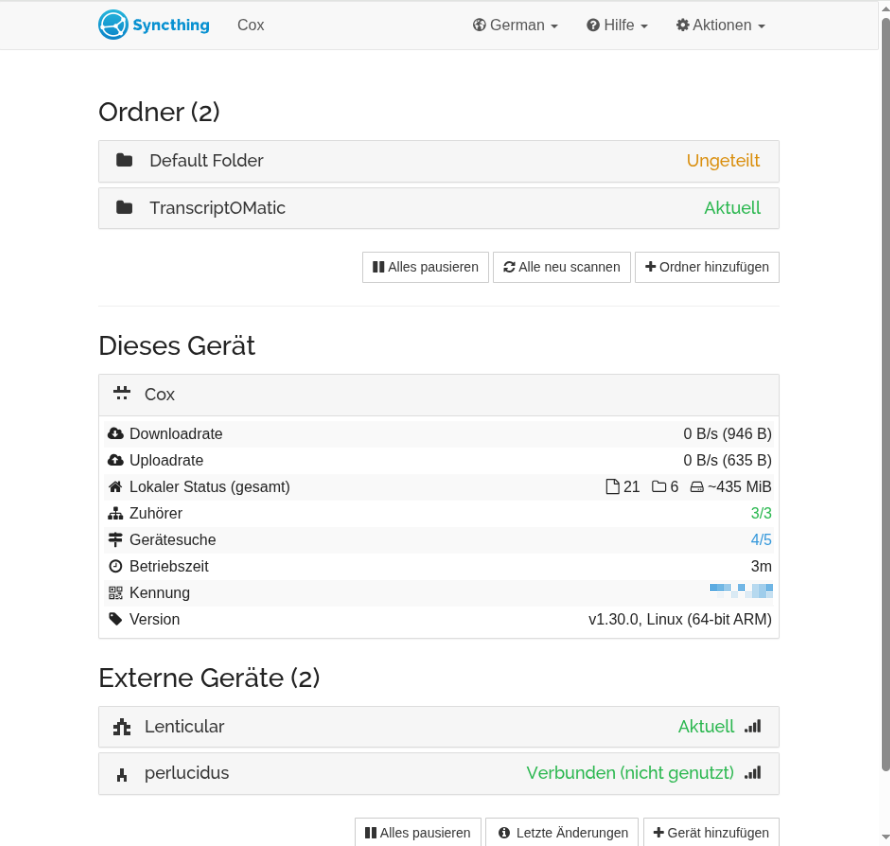Click the Alle neu scannen button

coord(561,267)
